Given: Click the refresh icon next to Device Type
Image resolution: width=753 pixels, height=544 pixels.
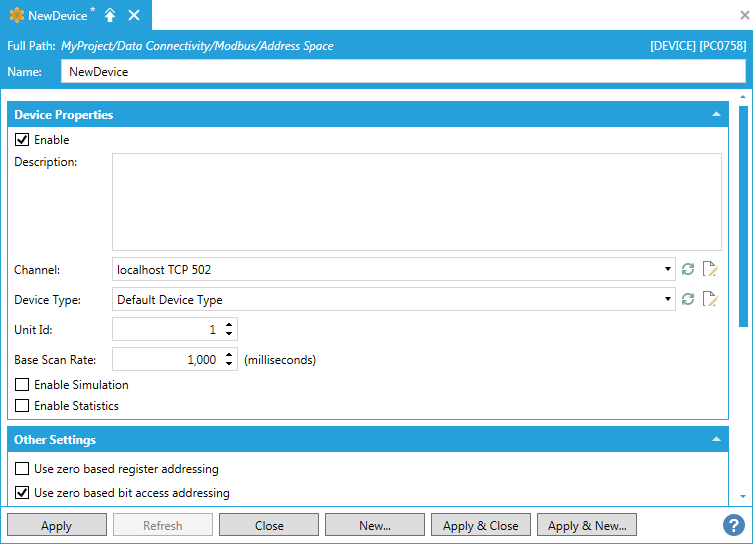Looking at the screenshot, I should (x=687, y=299).
